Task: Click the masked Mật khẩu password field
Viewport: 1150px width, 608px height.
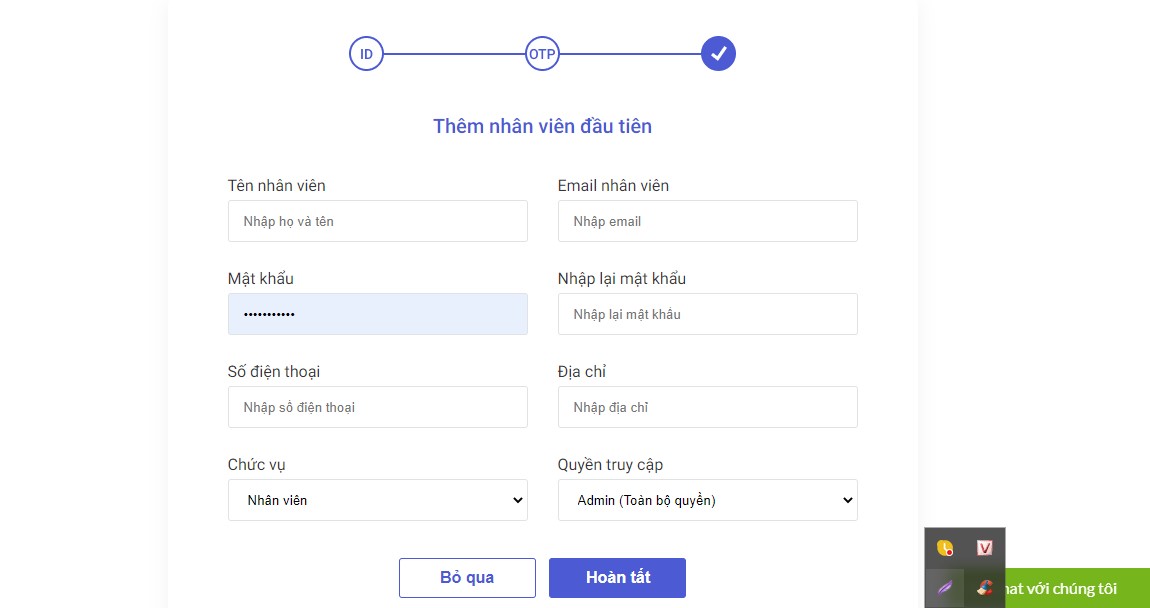Action: click(x=377, y=313)
